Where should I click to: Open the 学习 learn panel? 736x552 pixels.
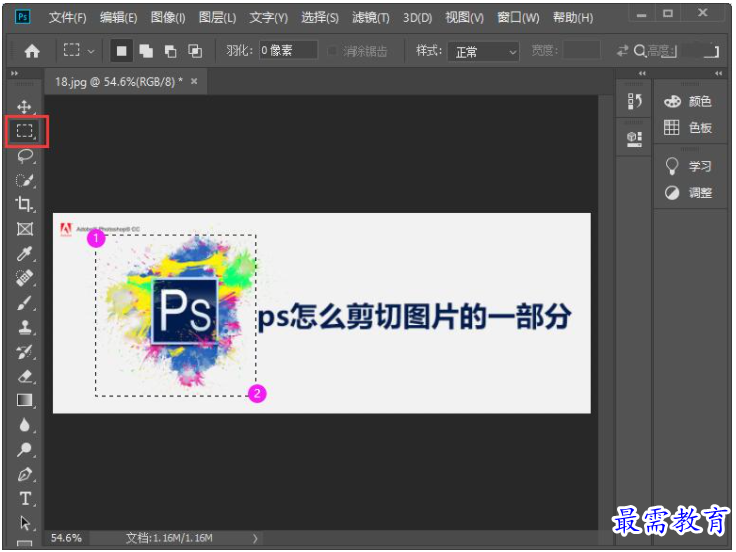688,166
